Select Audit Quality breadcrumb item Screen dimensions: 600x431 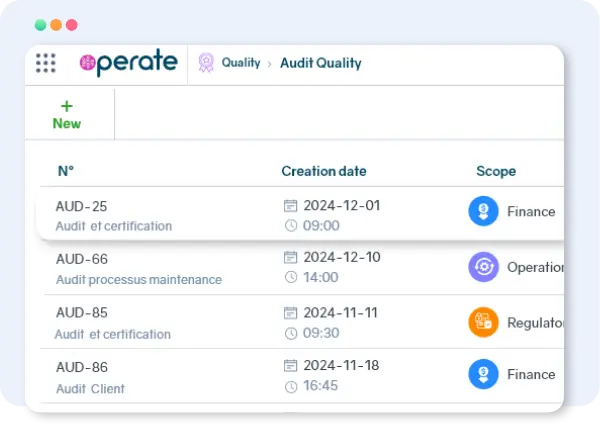coord(320,63)
